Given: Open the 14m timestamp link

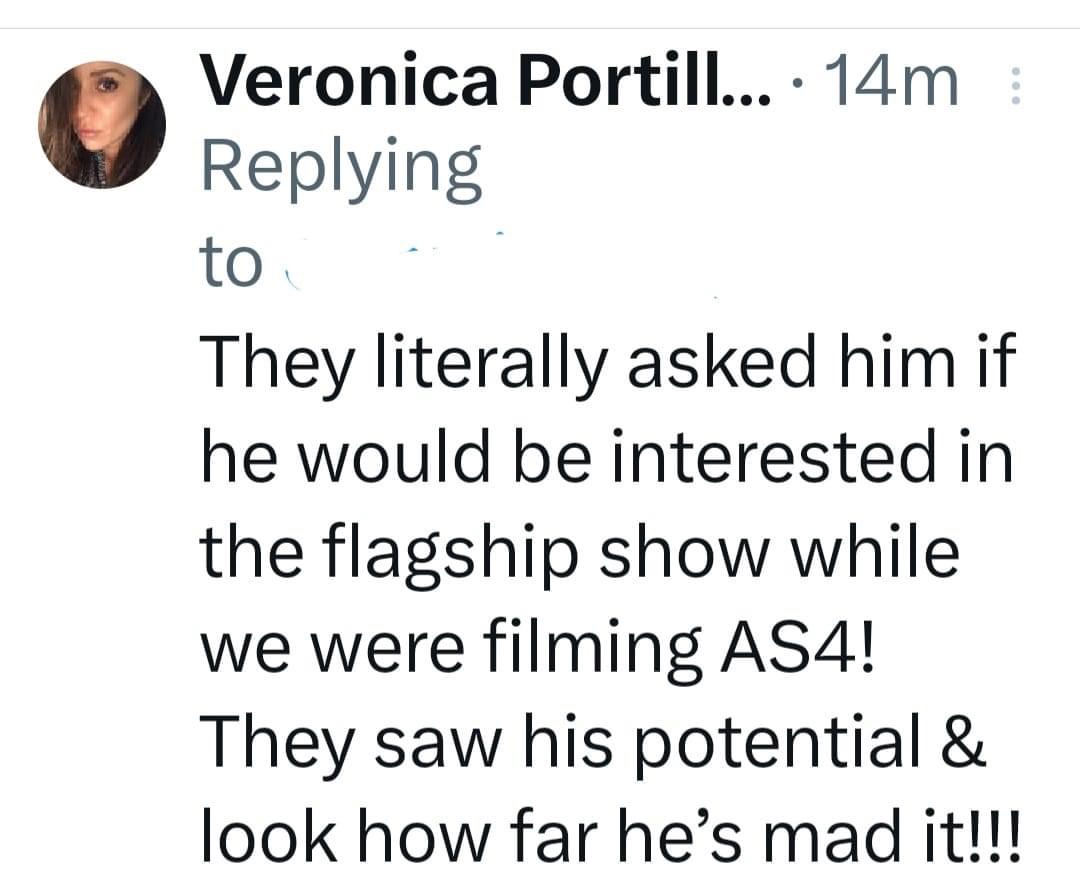Looking at the screenshot, I should point(890,83).
